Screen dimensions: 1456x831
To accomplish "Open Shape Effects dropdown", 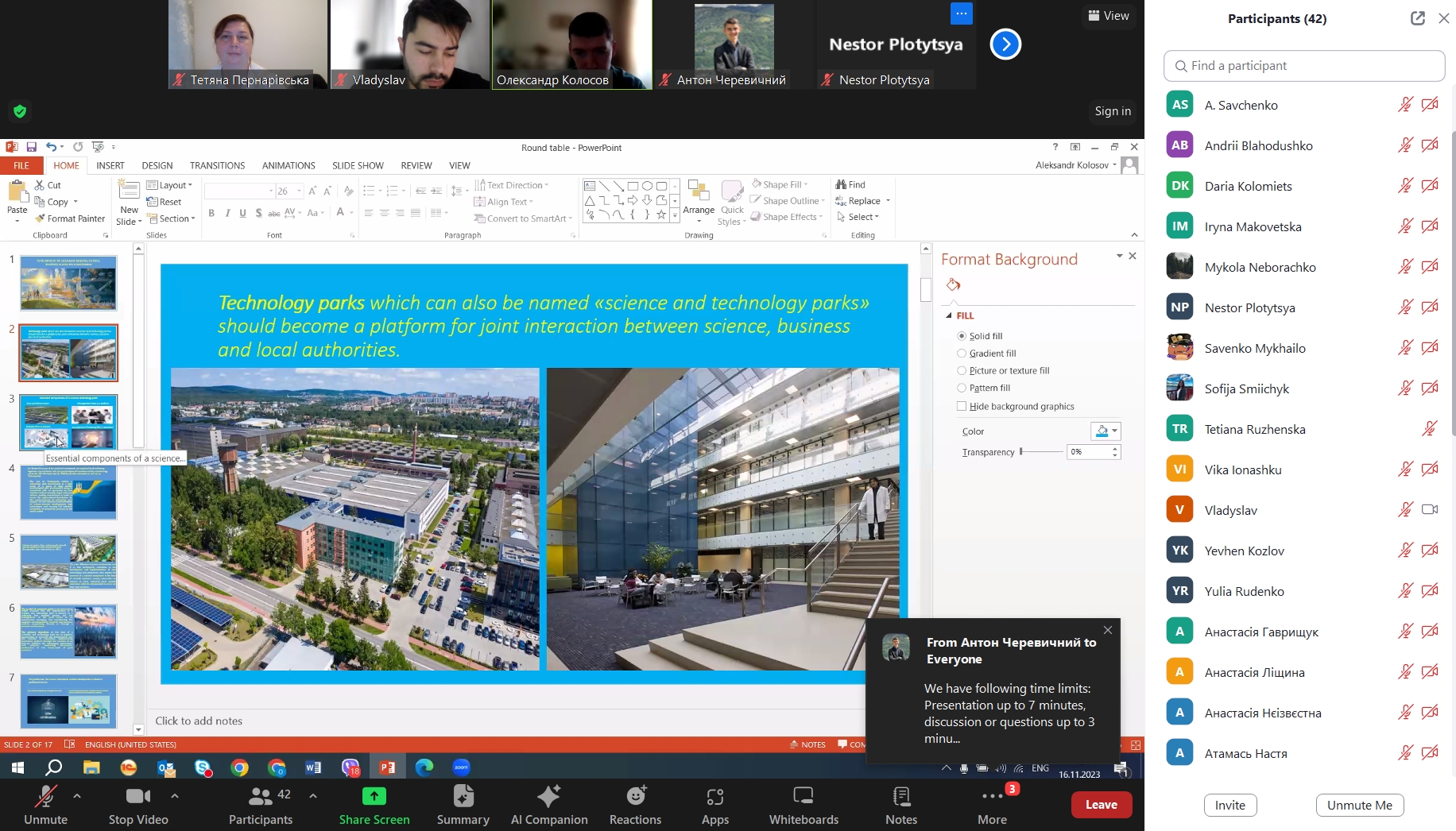I will pos(787,217).
